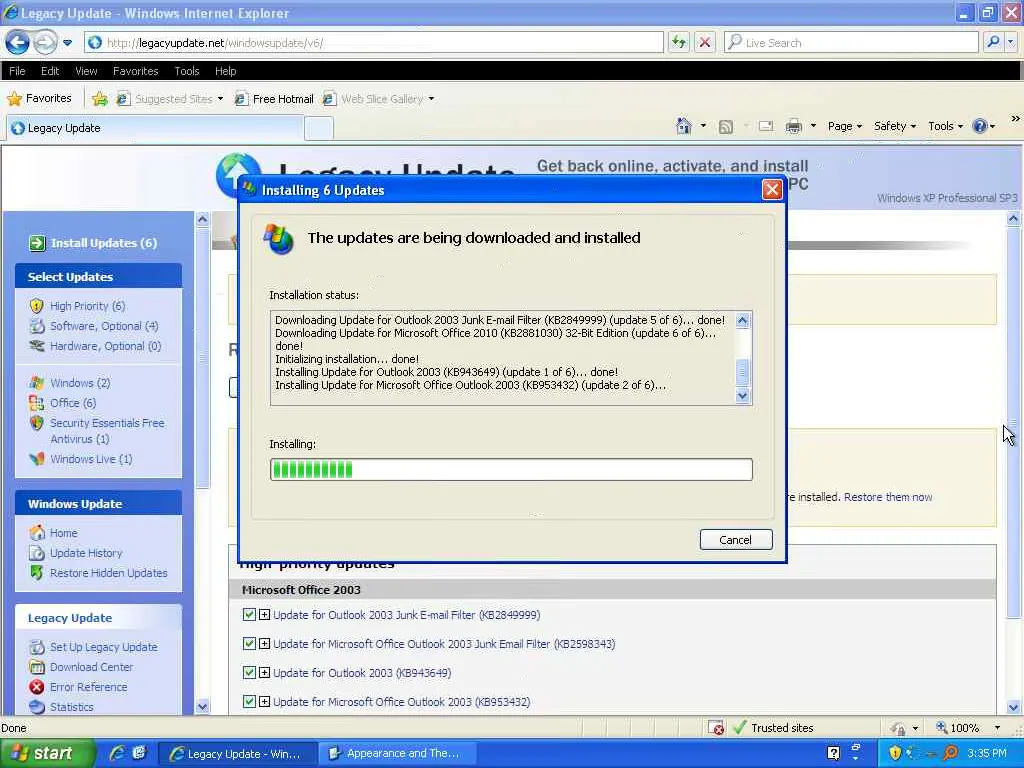Image resolution: width=1024 pixels, height=768 pixels.
Task: Click the green Installing progress bar
Action: click(511, 469)
